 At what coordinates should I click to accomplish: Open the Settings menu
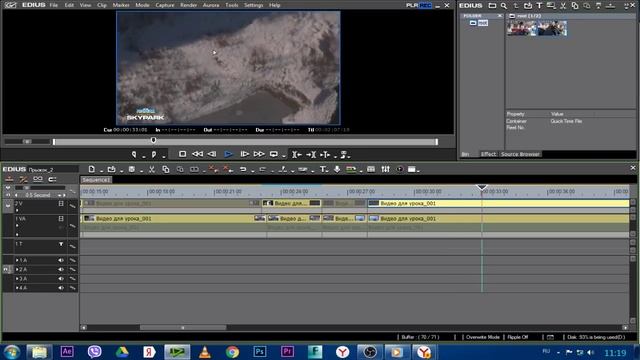click(253, 5)
